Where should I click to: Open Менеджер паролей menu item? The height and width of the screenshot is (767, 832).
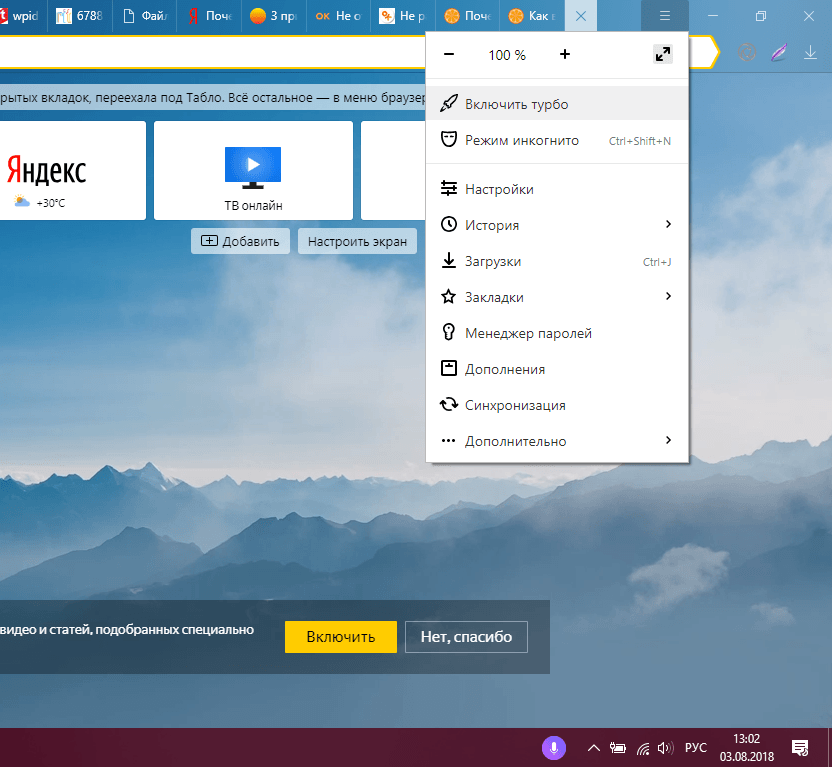[x=557, y=333]
